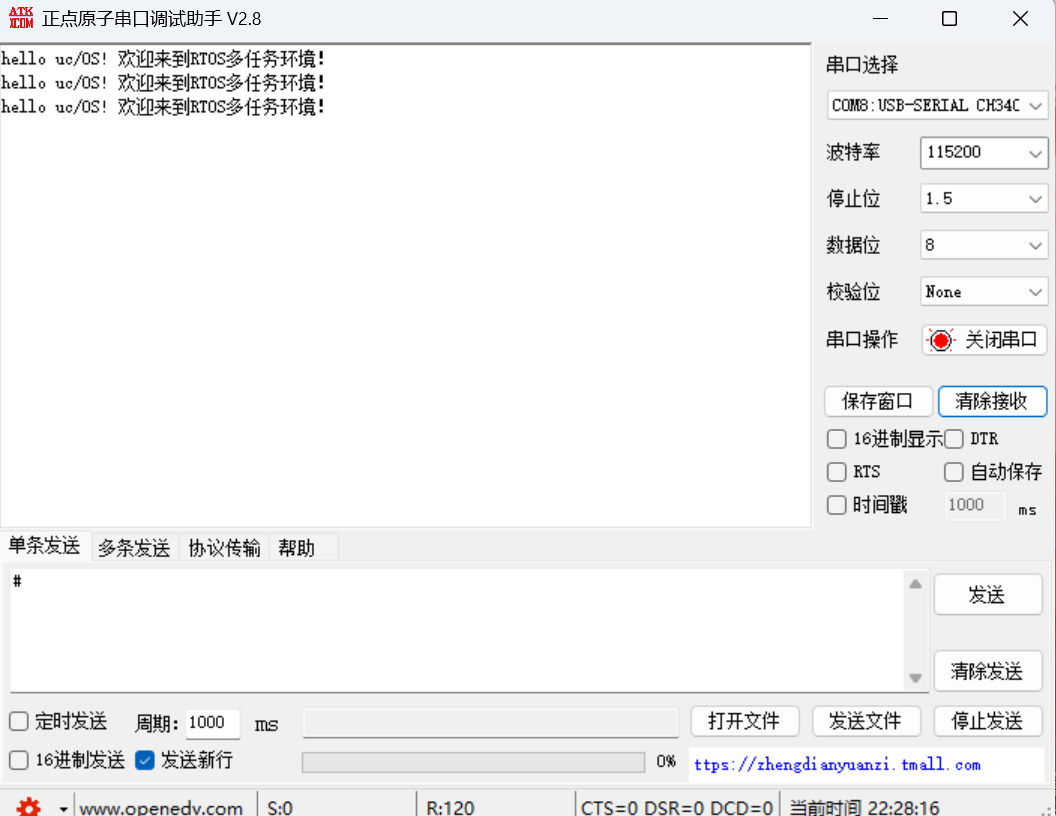Minimize the XCOM window
This screenshot has width=1056, height=816.
880,19
